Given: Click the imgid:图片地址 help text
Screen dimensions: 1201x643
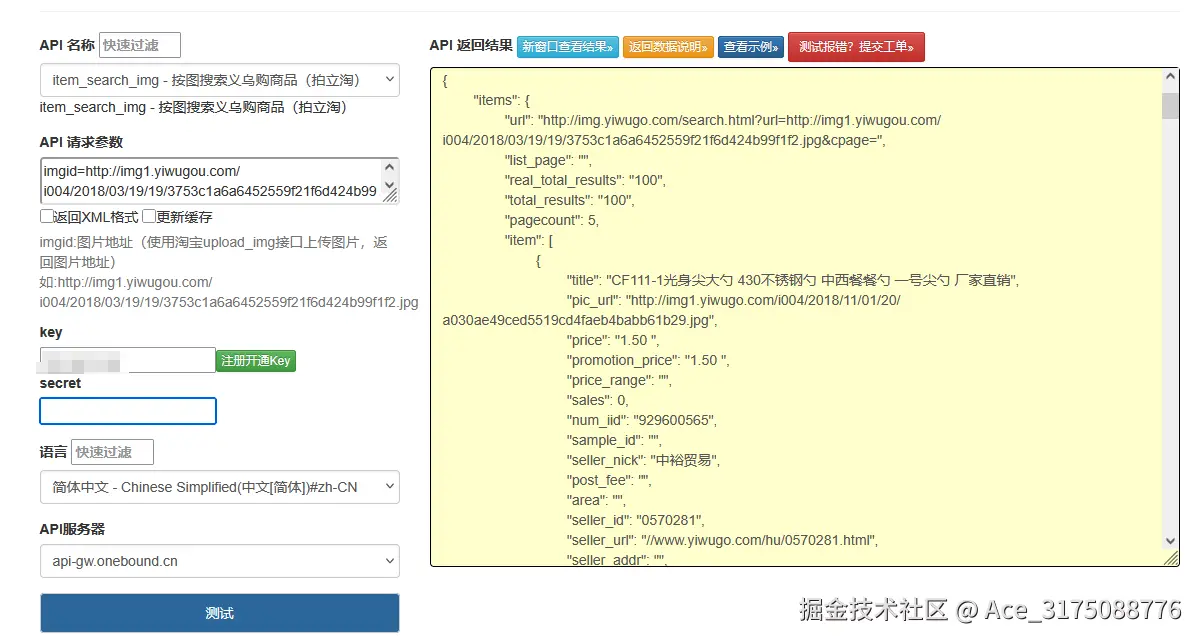Looking at the screenshot, I should pyautogui.click(x=213, y=252).
